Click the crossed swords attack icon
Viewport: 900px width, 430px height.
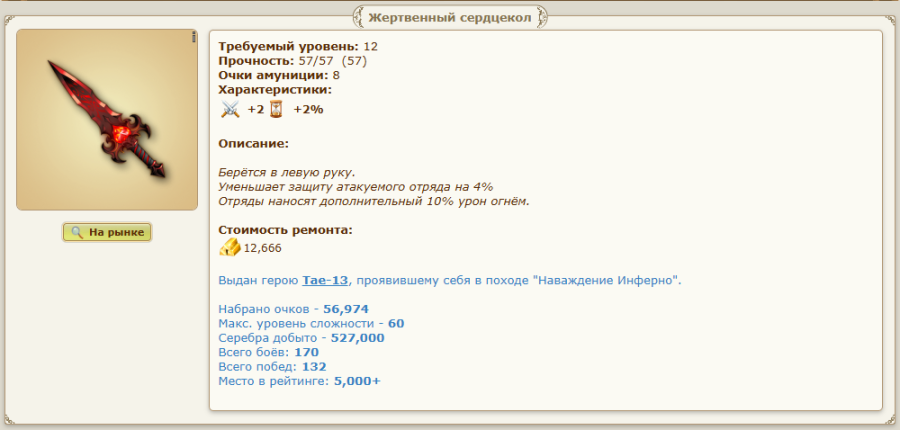[x=231, y=109]
